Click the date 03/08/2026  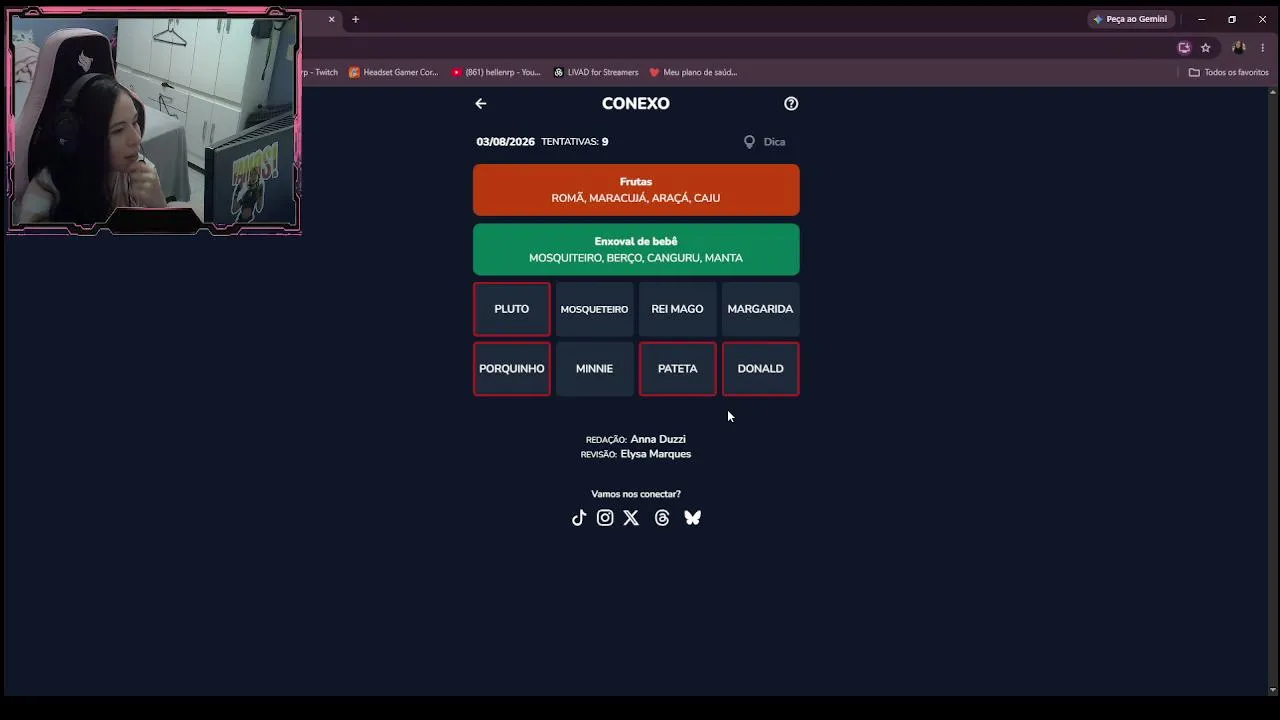(x=505, y=142)
